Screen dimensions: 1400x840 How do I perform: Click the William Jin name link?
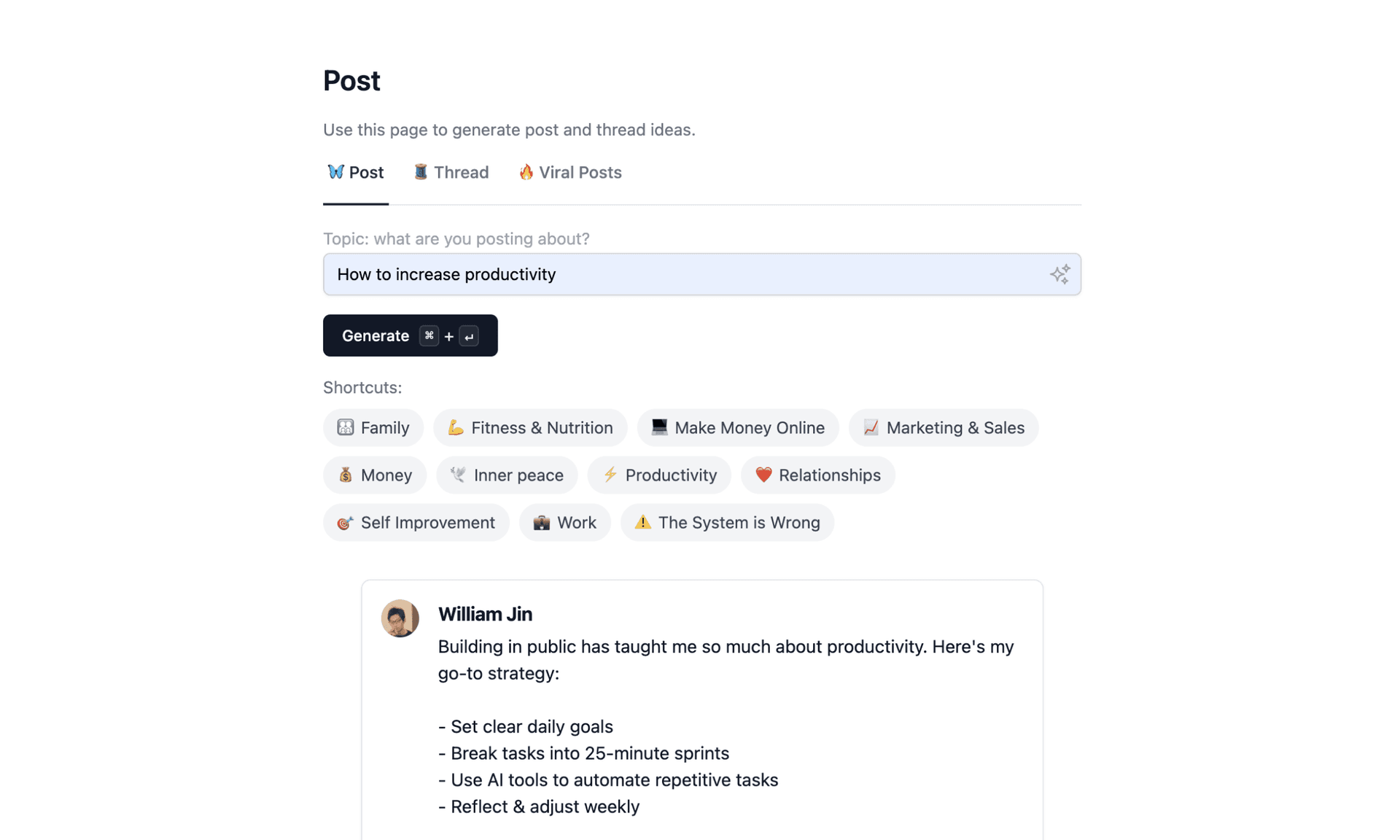point(485,614)
